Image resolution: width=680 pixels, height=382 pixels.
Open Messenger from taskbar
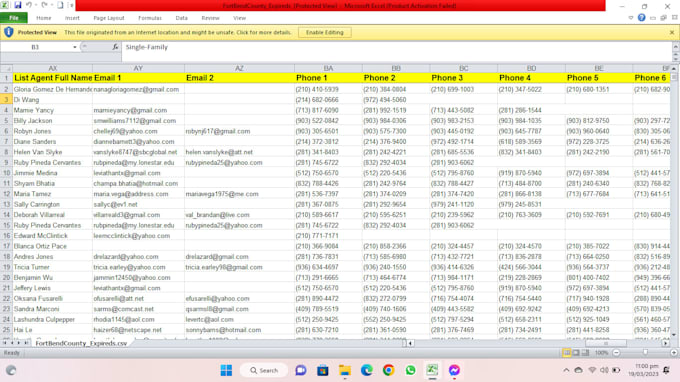click(x=454, y=370)
